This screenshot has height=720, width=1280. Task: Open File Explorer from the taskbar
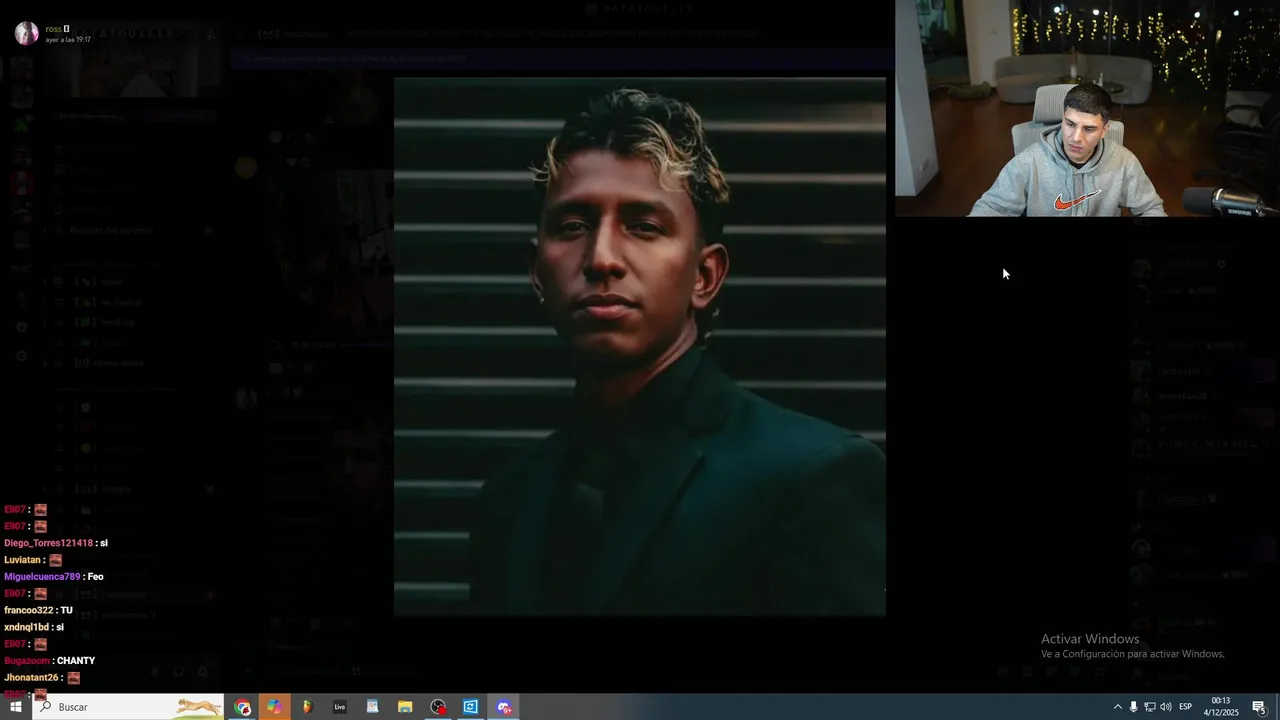pos(405,707)
